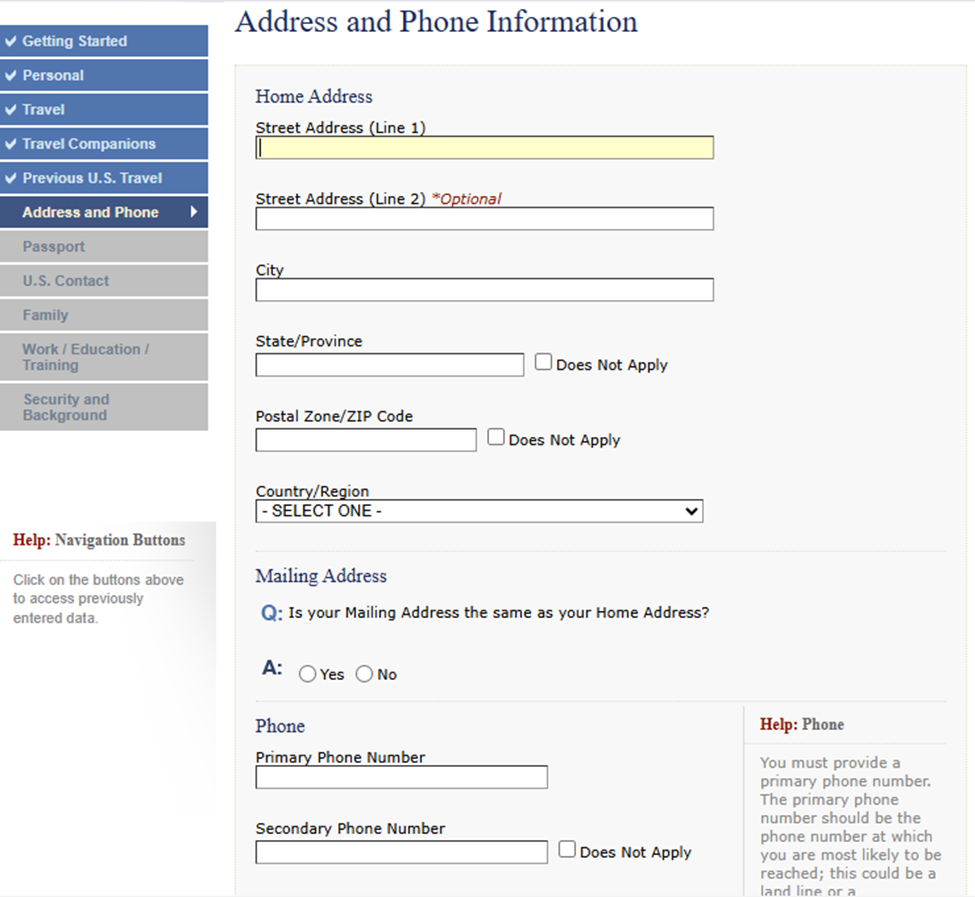Click the Primary Phone Number field
Image resolution: width=975 pixels, height=897 pixels.
click(401, 777)
